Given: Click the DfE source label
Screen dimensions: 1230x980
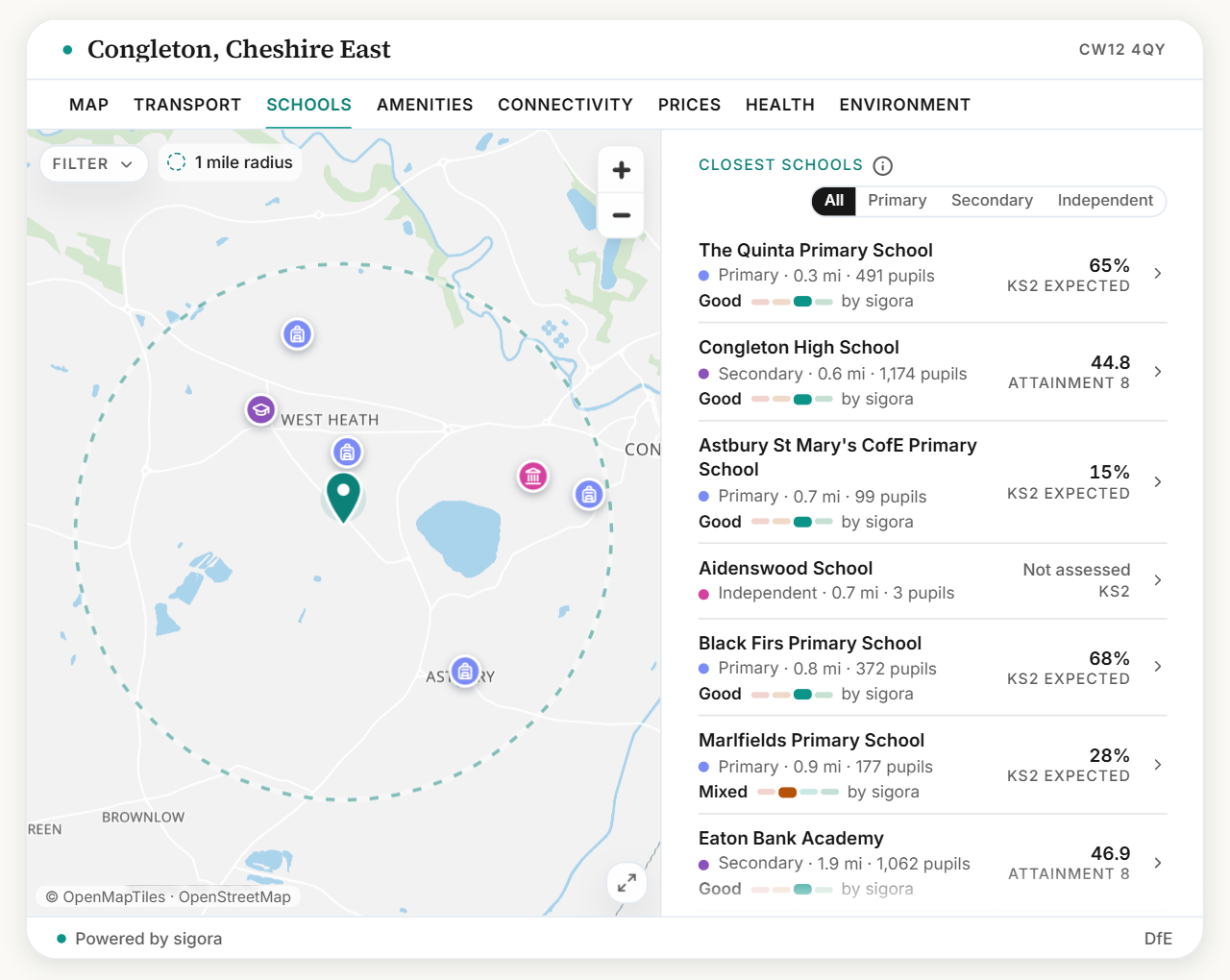Looking at the screenshot, I should (x=1158, y=939).
